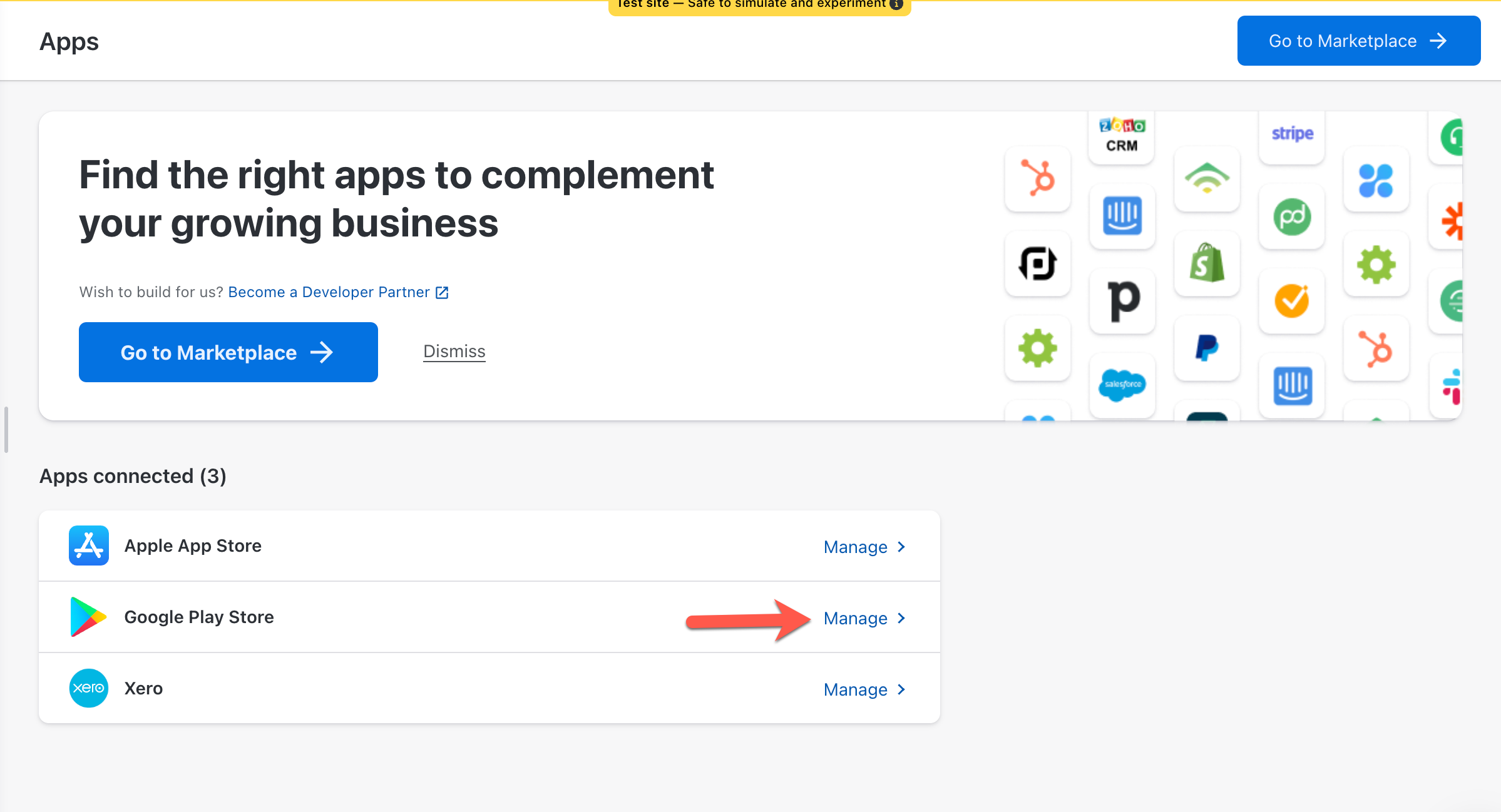Click info icon on Test site badge

(x=896, y=4)
